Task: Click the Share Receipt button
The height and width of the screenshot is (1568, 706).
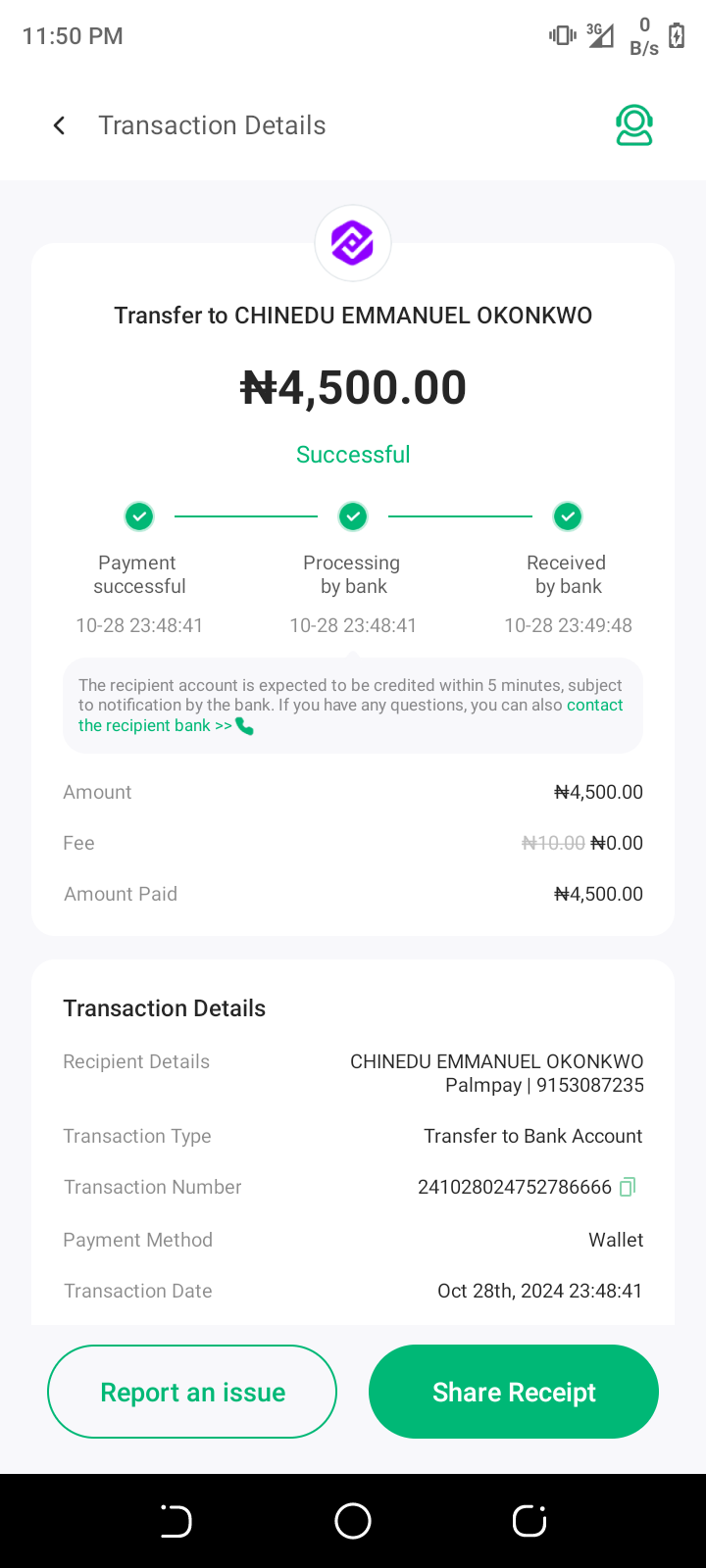Action: (514, 1392)
